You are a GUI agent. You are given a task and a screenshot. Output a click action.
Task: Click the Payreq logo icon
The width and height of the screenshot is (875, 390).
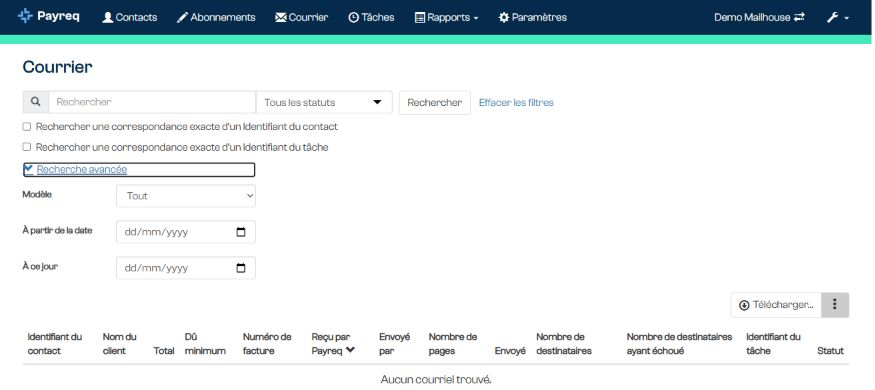(25, 16)
